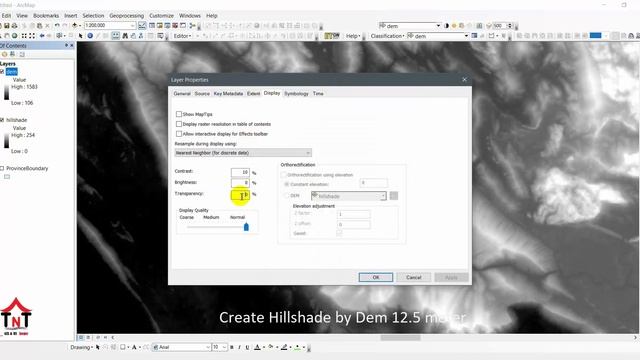Image resolution: width=640 pixels, height=360 pixels.
Task: Switch to the General tab
Action: [x=182, y=93]
